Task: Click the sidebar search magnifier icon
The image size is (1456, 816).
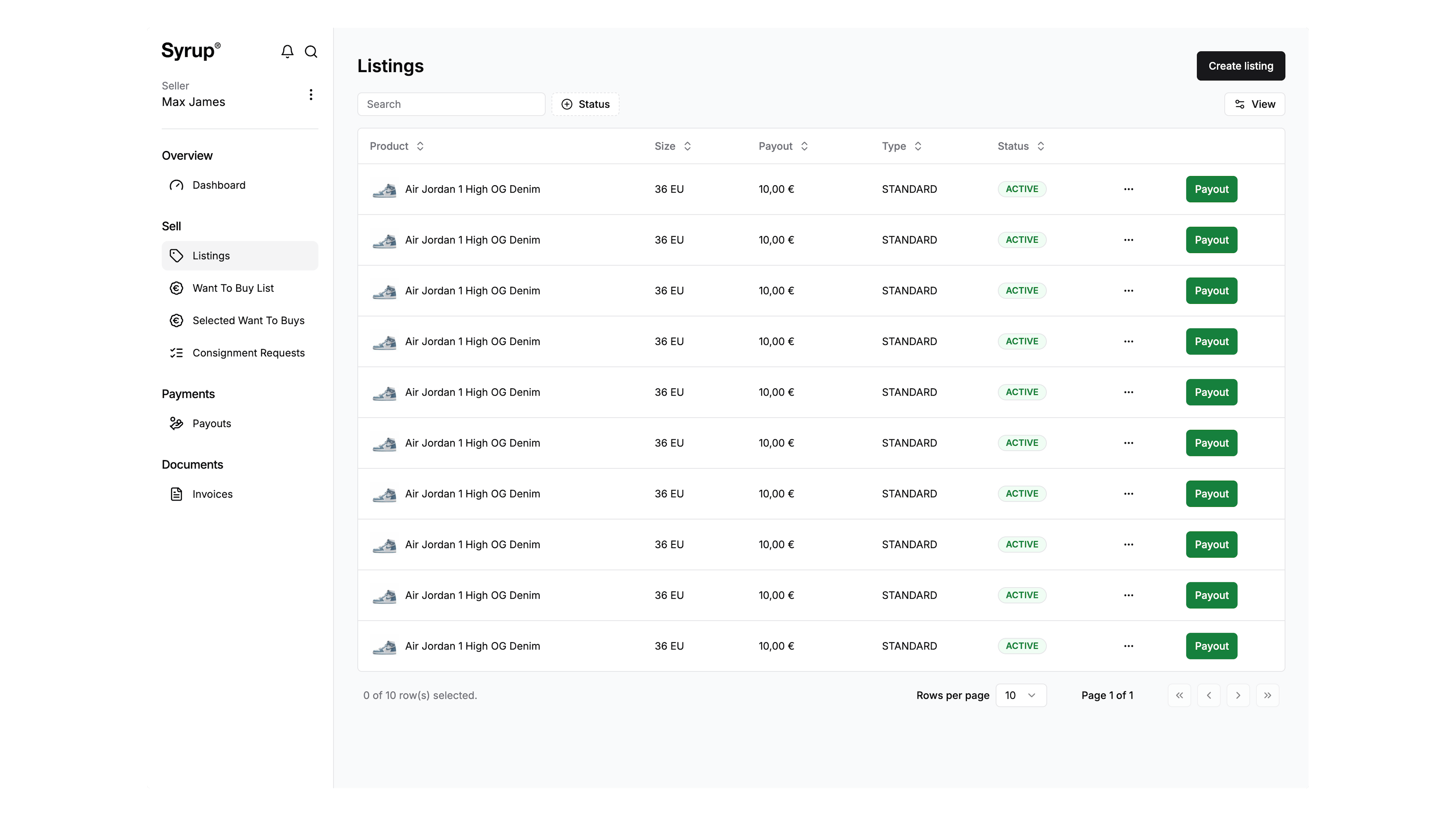Action: coord(311,52)
